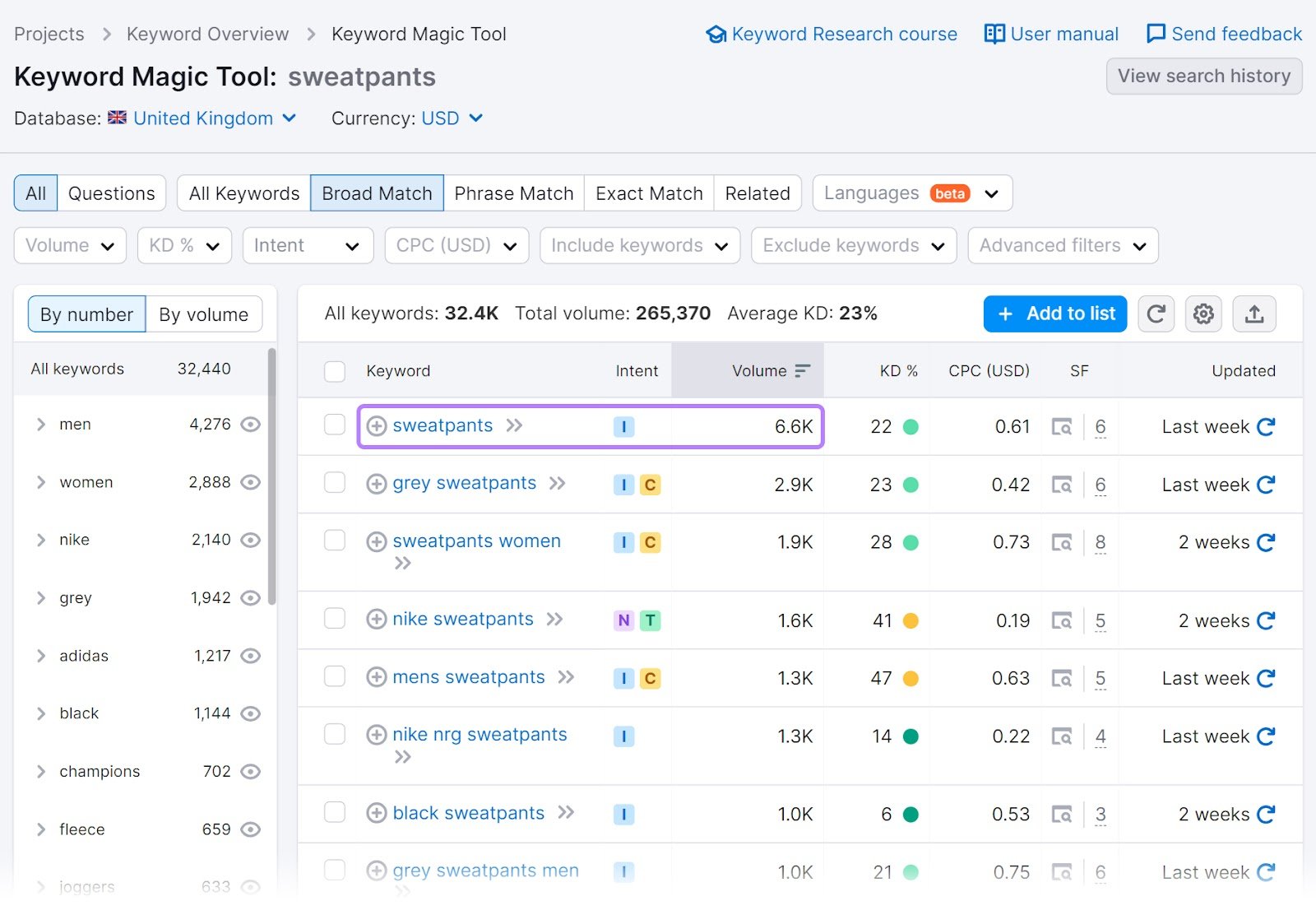The image size is (1316, 910).
Task: Click the green KD indicator for "sweatpants"
Action: pyautogui.click(x=910, y=427)
